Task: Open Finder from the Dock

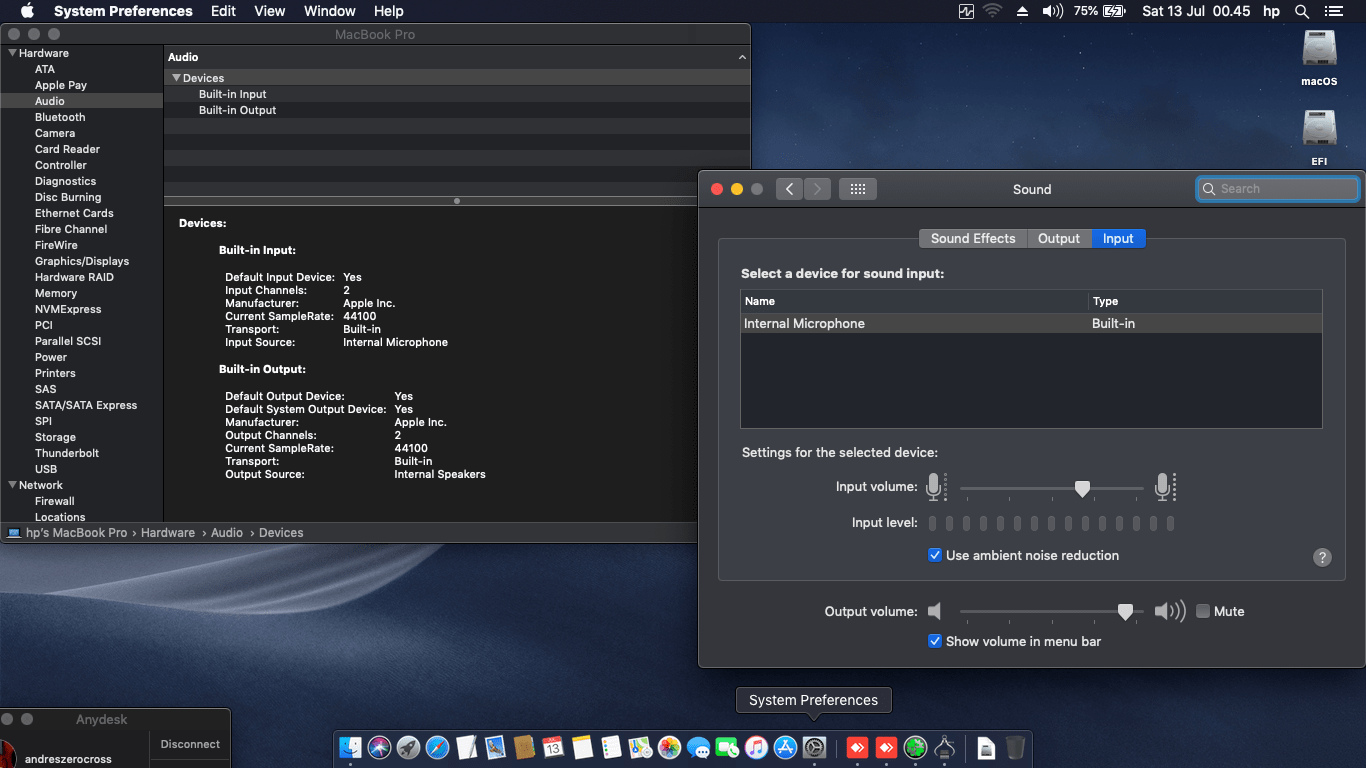Action: (x=350, y=747)
